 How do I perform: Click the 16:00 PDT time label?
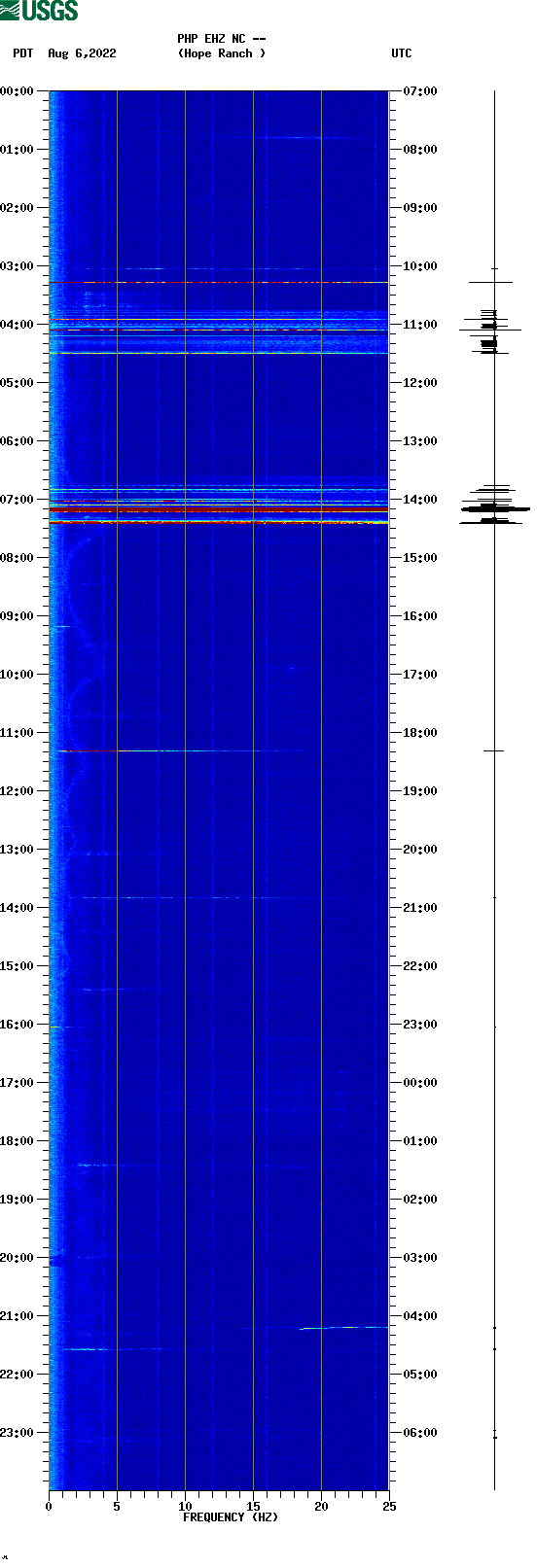tap(17, 1024)
